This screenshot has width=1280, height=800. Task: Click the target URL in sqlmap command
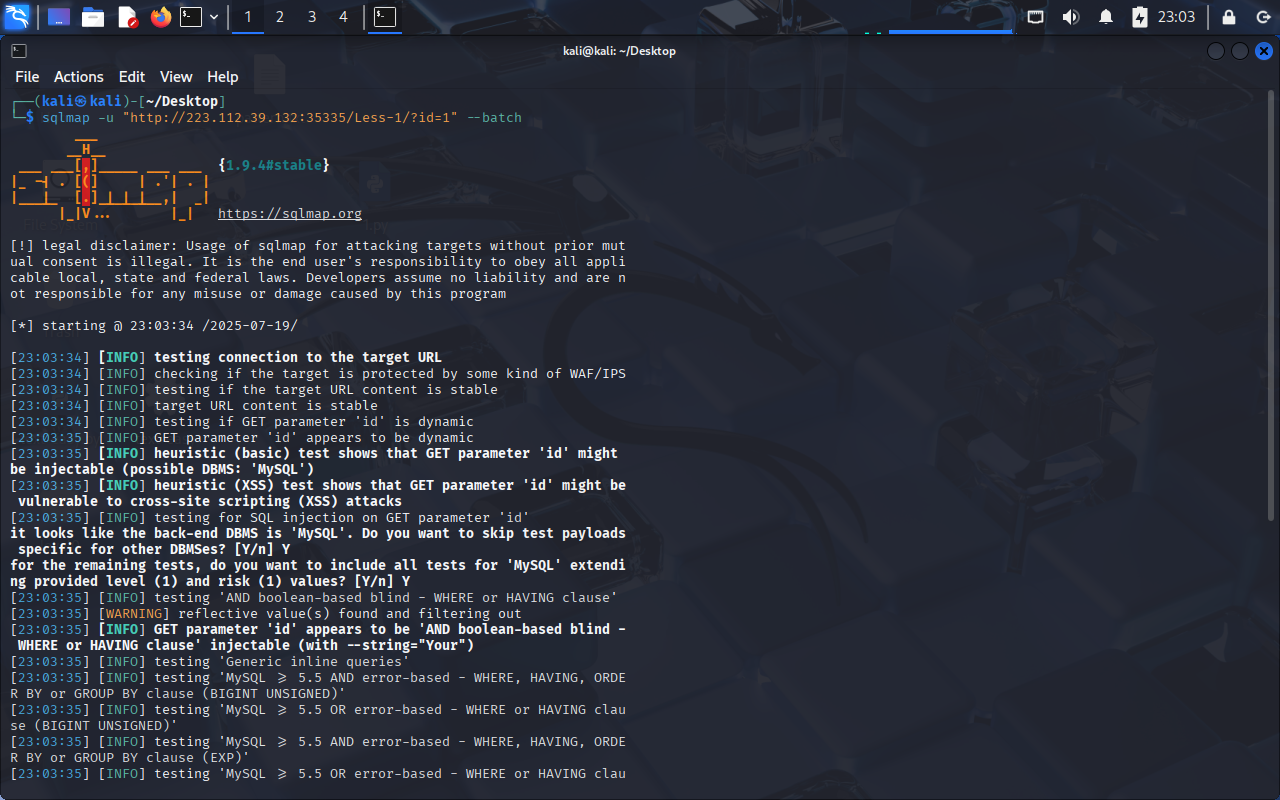pyautogui.click(x=290, y=118)
